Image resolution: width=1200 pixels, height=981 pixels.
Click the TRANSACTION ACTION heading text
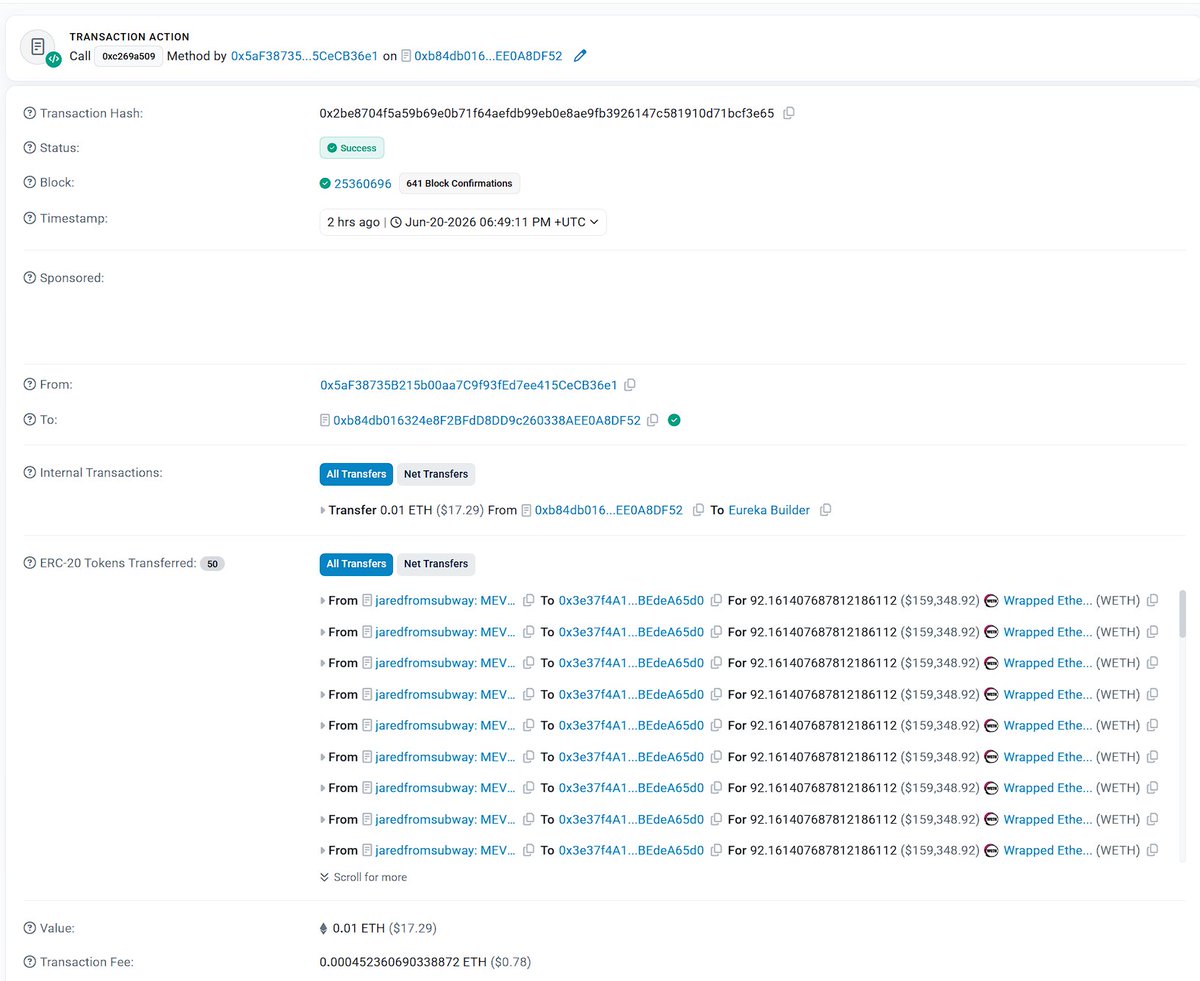[129, 37]
